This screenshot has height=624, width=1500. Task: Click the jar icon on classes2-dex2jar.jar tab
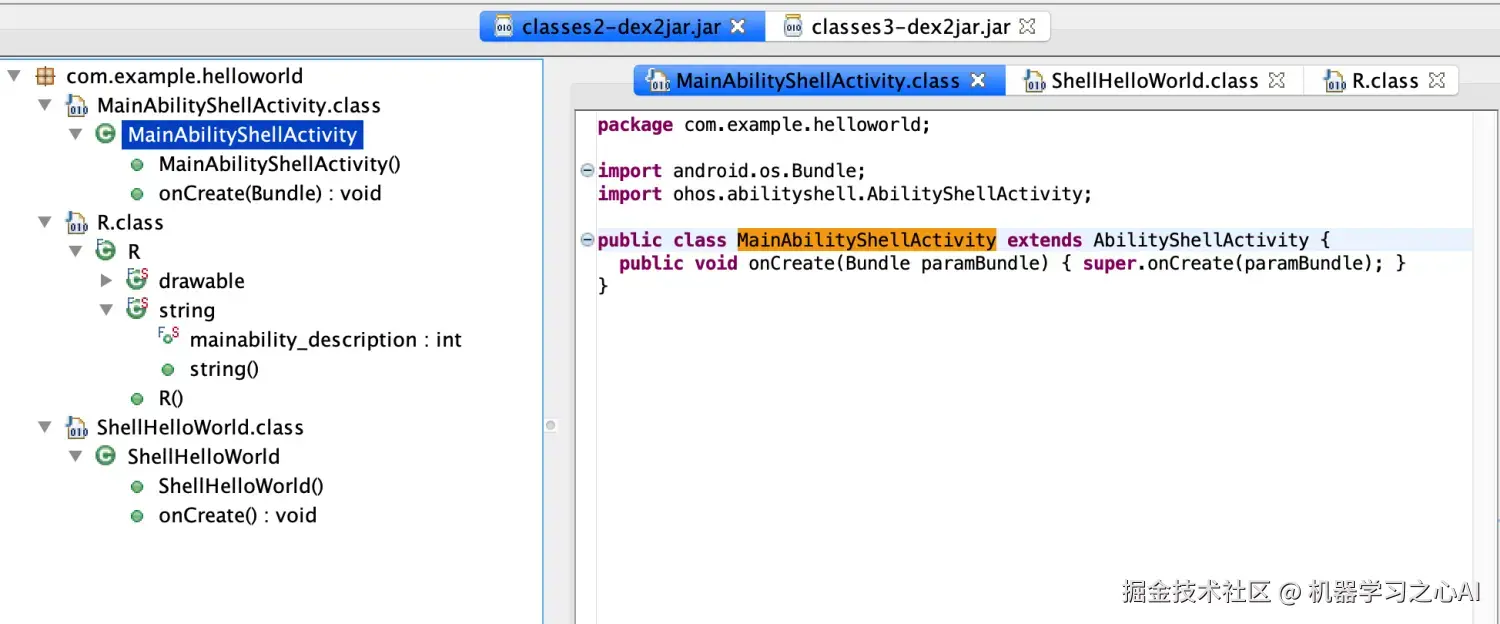tap(505, 27)
